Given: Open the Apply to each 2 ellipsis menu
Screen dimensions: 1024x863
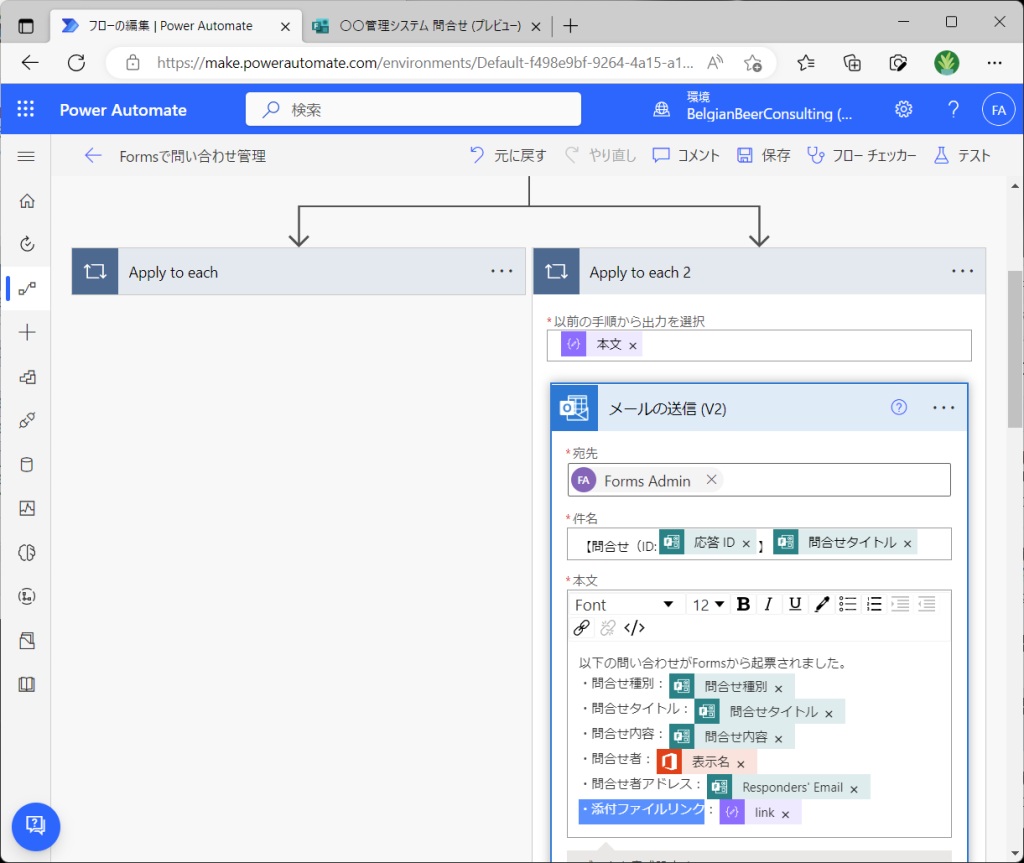Looking at the screenshot, I should coord(962,271).
